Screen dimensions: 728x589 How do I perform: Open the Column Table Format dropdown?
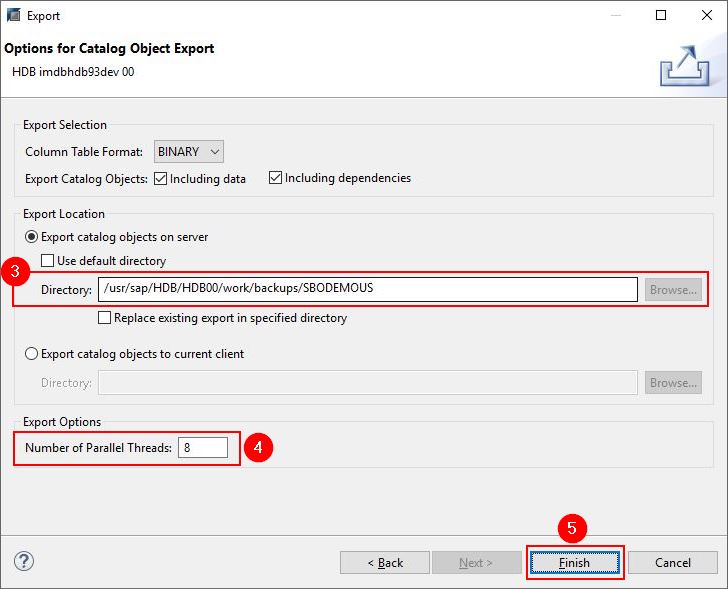(188, 152)
